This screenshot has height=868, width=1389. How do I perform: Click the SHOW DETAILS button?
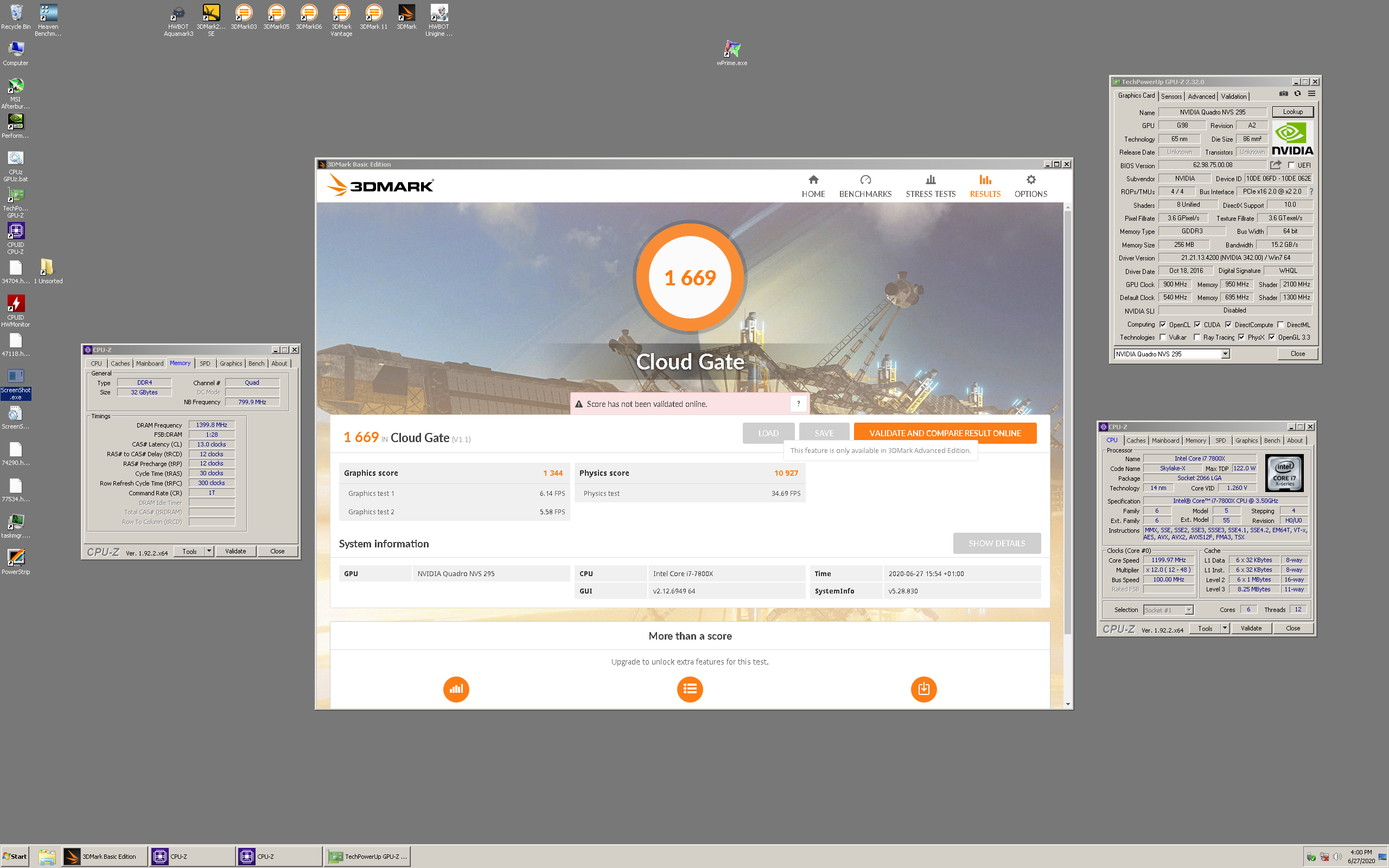[x=996, y=543]
